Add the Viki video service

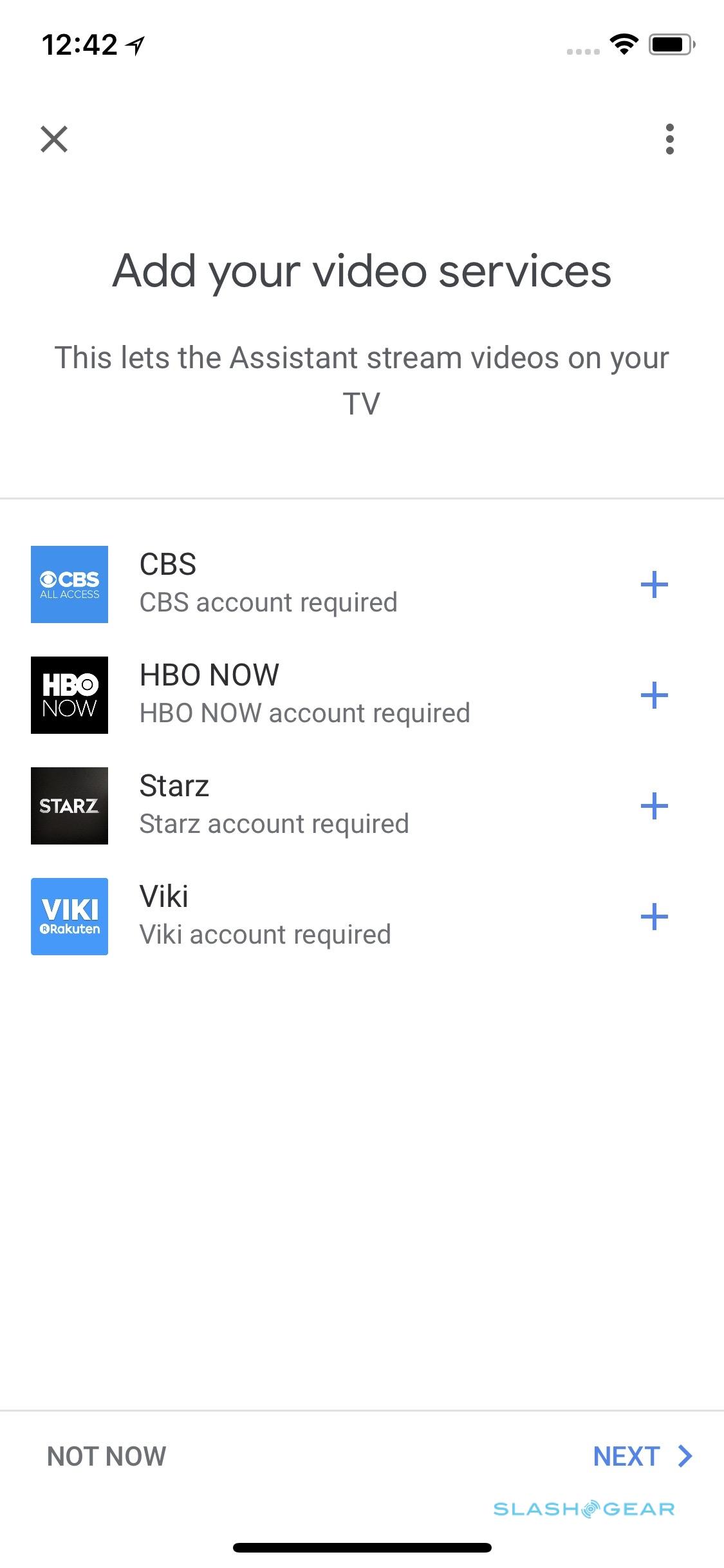pyautogui.click(x=654, y=917)
